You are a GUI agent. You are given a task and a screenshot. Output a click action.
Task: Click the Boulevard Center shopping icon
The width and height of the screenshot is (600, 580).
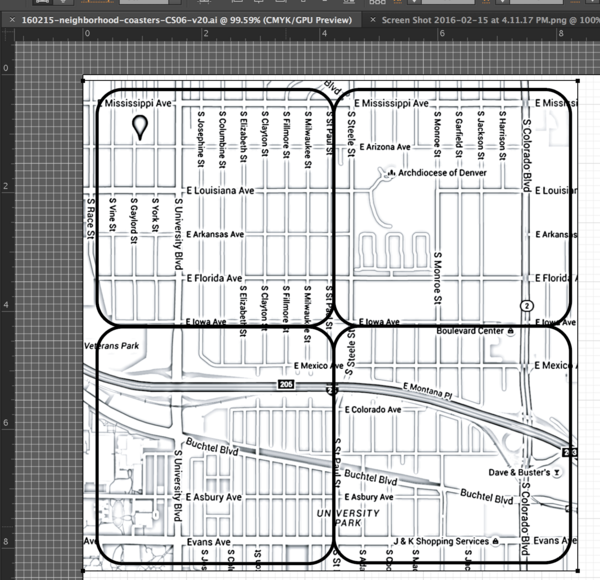(511, 330)
